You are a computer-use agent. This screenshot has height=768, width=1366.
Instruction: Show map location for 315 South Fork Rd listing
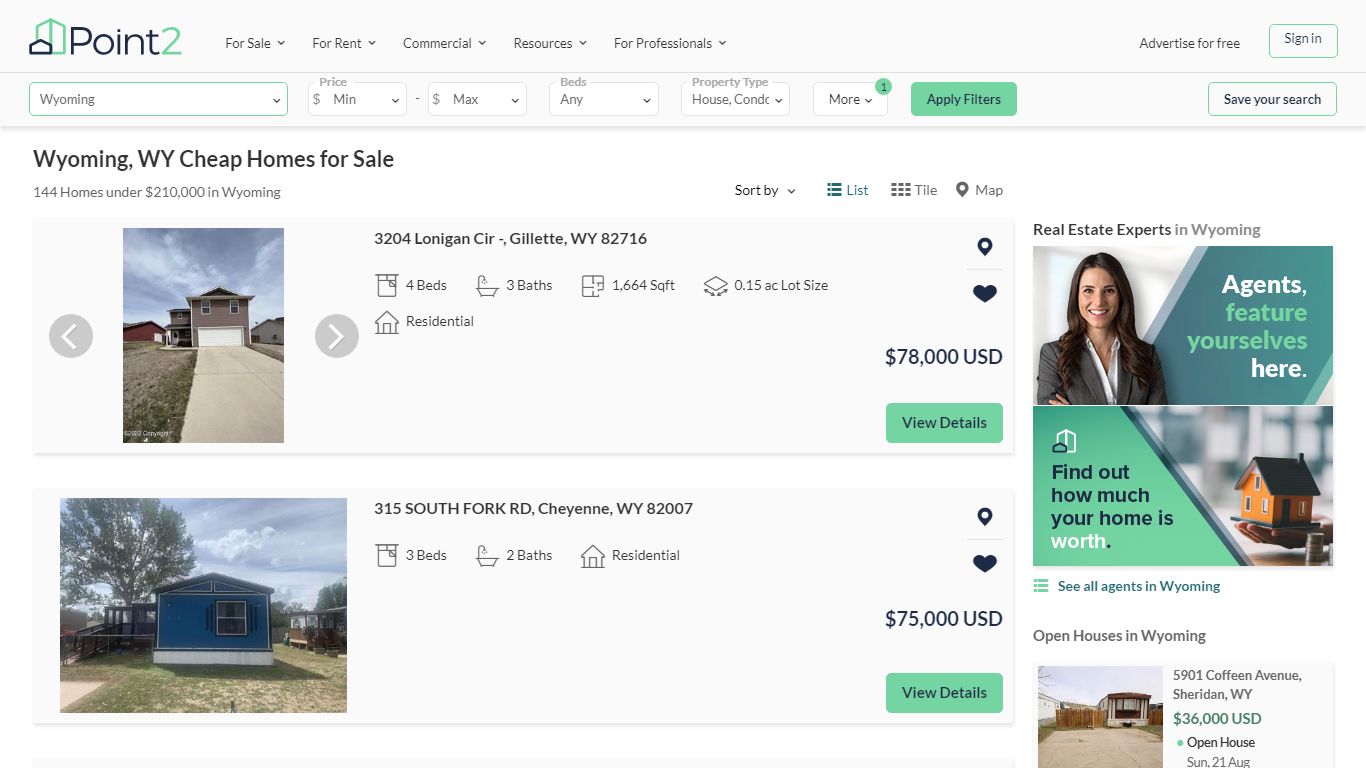985,517
